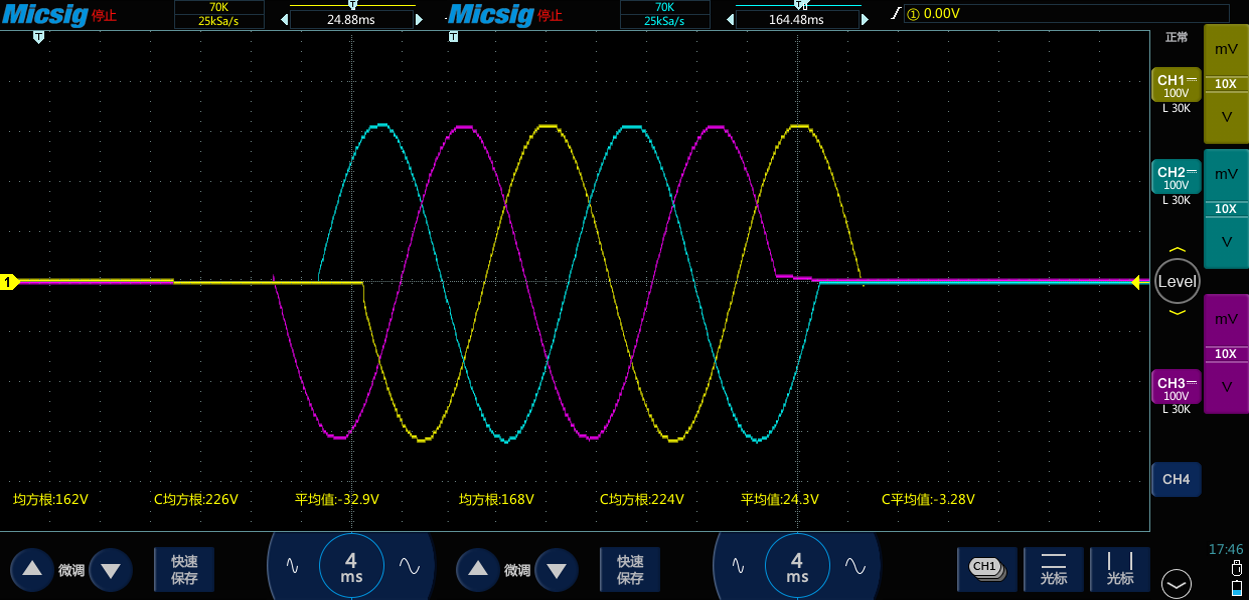Toggle the CH3 channel button
The width and height of the screenshot is (1250, 600).
(1176, 387)
